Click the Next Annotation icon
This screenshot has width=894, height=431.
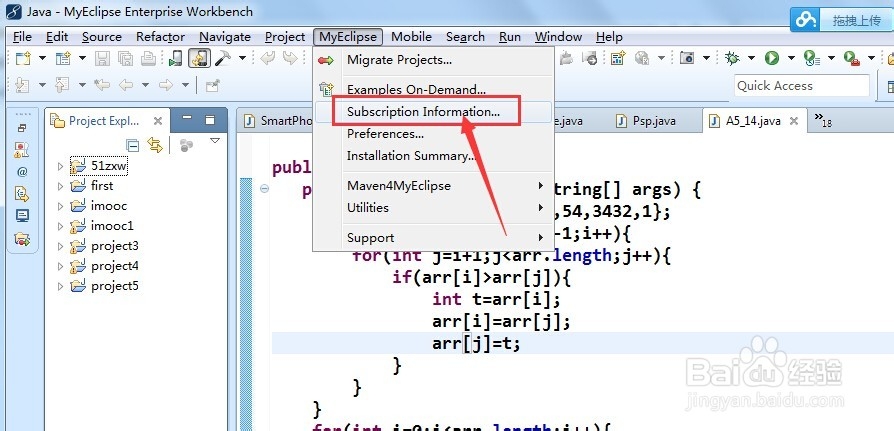click(x=23, y=86)
